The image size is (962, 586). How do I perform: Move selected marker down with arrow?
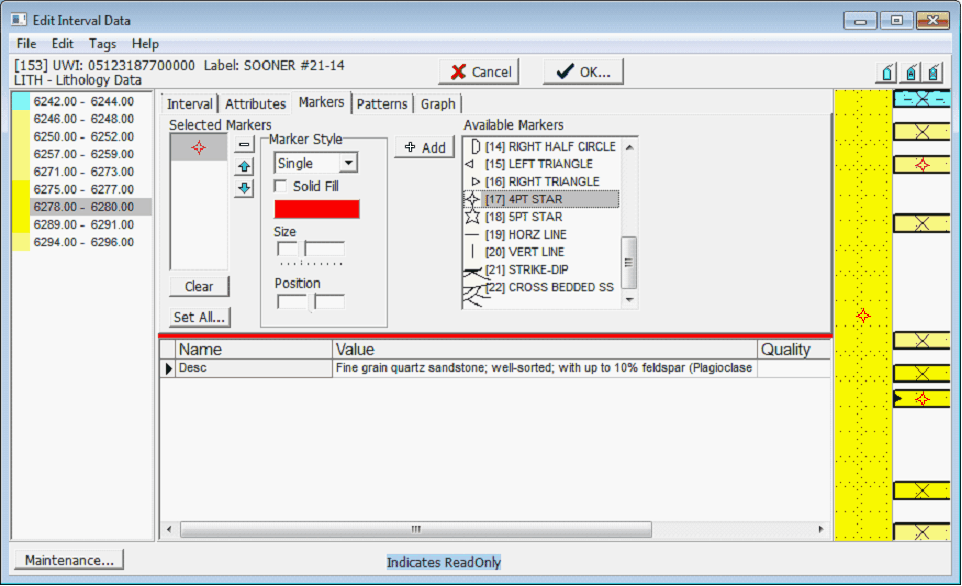coord(244,189)
